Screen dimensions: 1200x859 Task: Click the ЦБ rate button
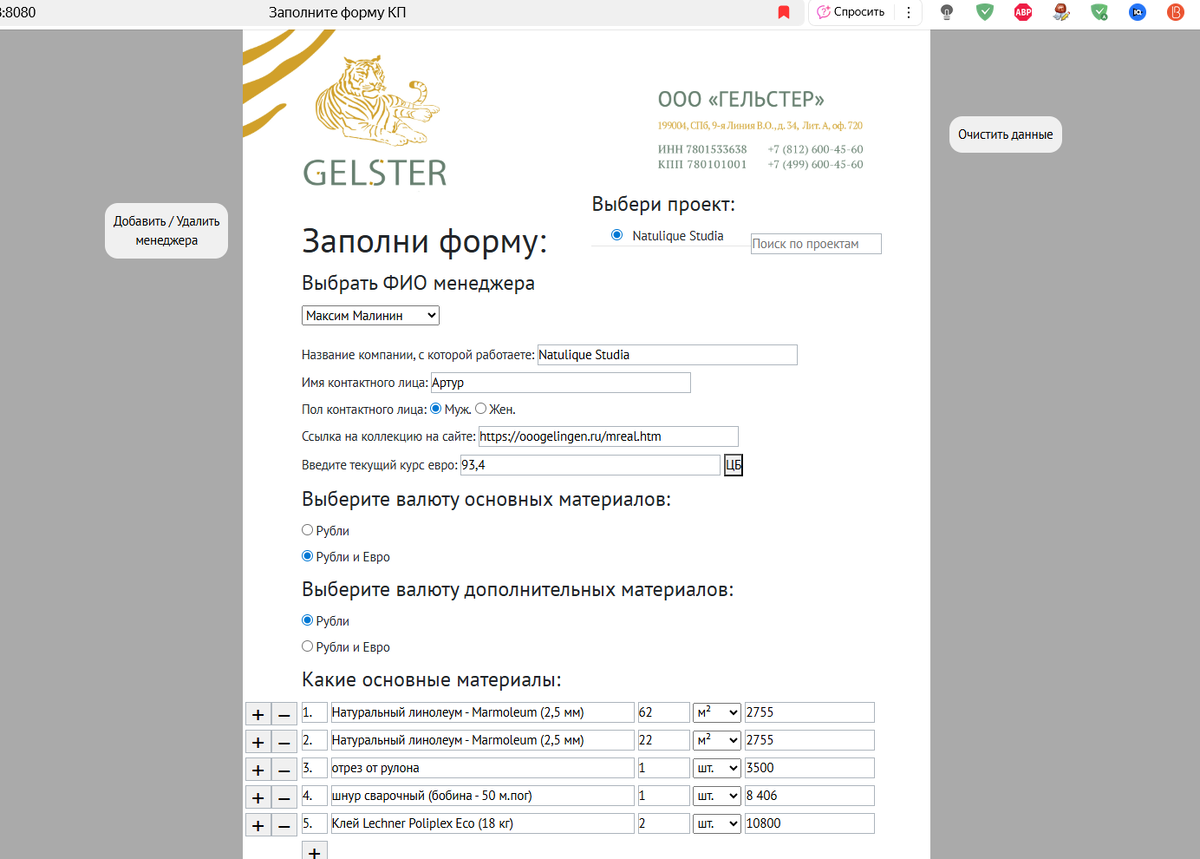(733, 464)
